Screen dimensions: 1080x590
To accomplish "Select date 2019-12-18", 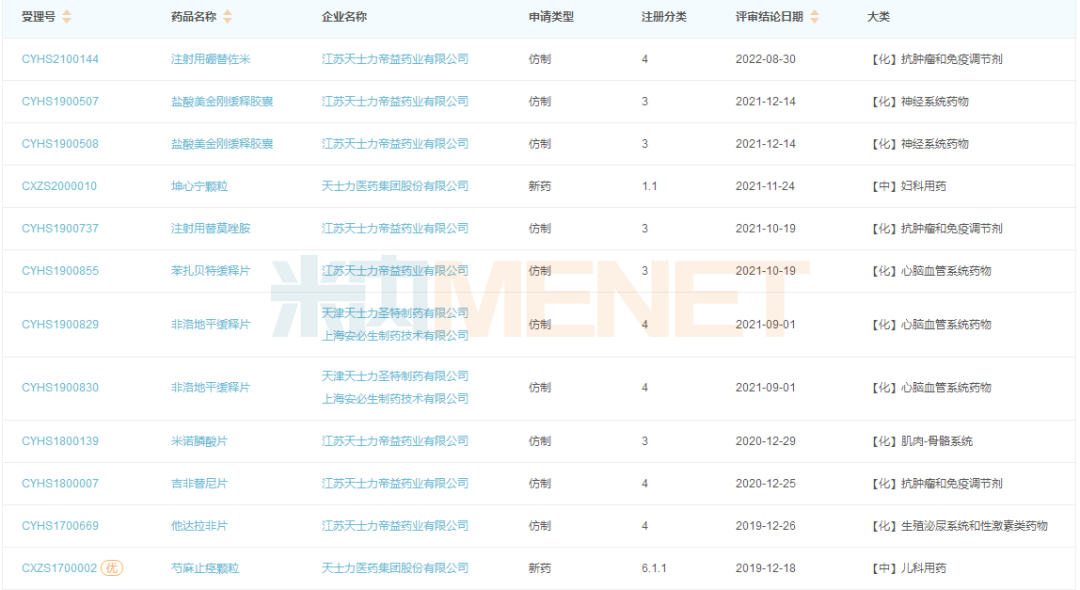I will pos(765,568).
